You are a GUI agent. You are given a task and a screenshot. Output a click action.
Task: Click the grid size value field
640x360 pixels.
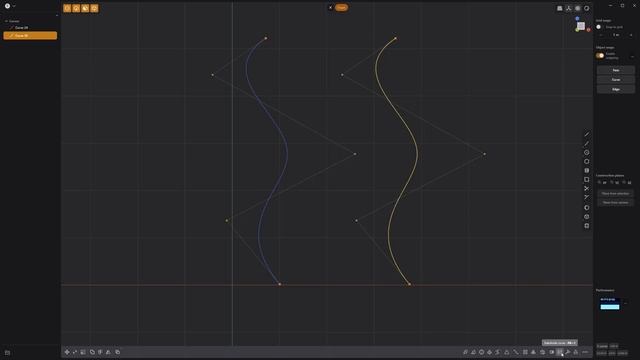coord(616,35)
